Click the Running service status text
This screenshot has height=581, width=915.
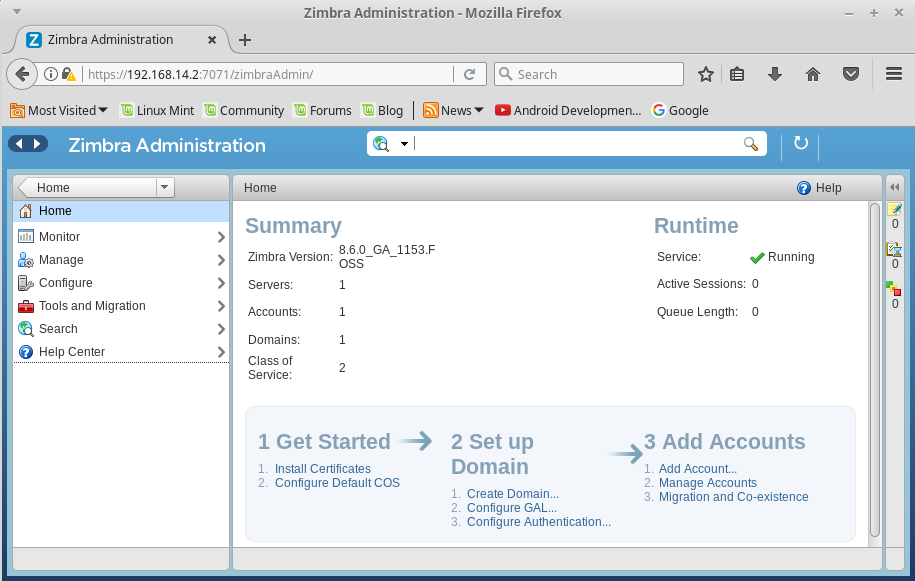tap(791, 257)
